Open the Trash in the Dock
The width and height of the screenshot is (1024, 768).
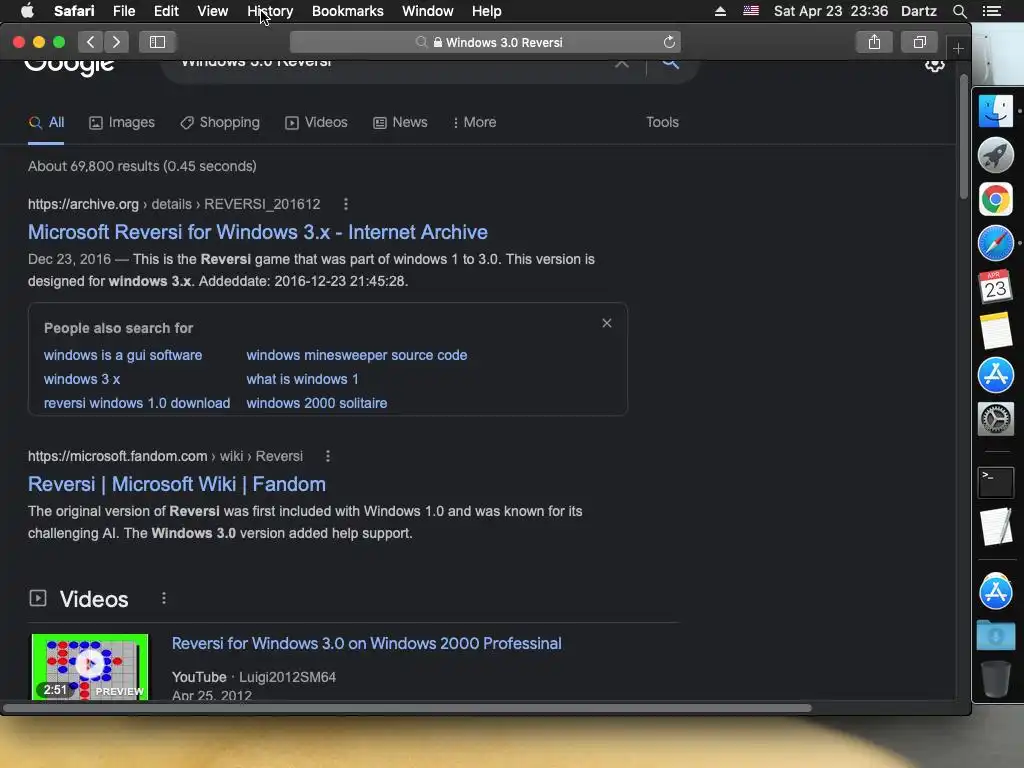click(995, 679)
